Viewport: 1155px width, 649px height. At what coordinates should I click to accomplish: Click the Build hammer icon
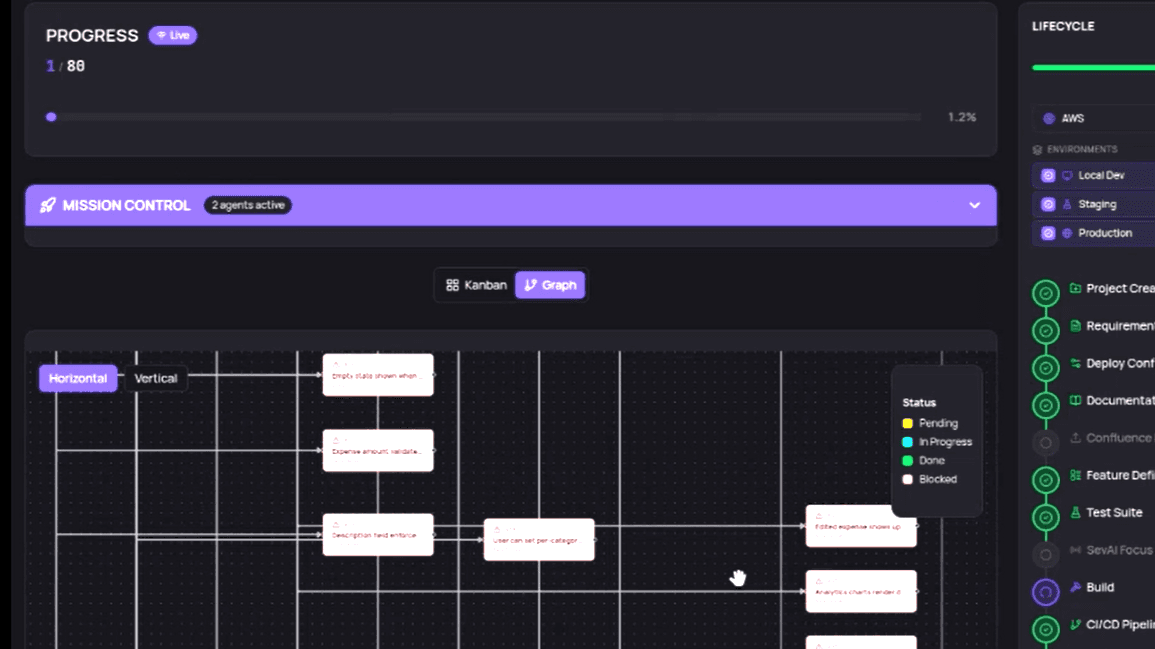click(x=1075, y=587)
